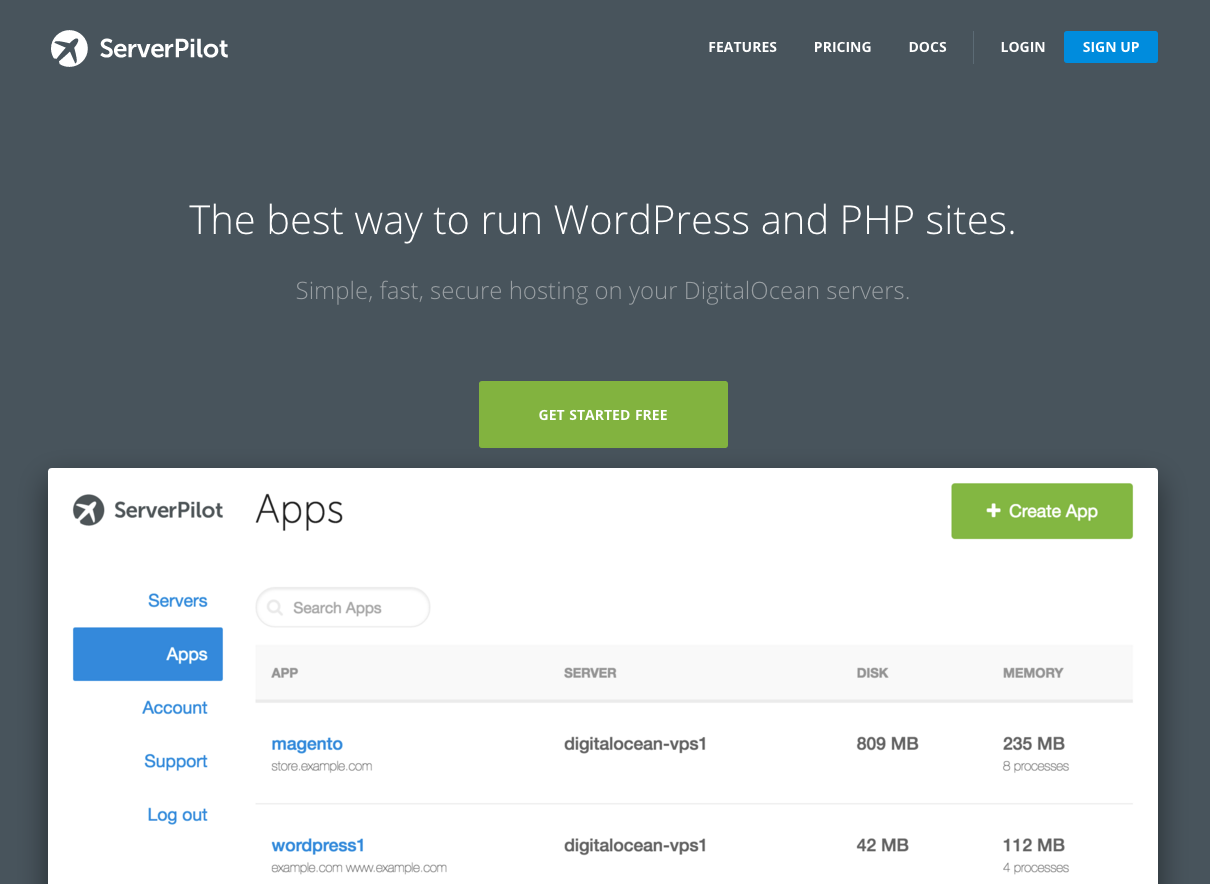The height and width of the screenshot is (884, 1210).
Task: Click the MEMORY column header
Action: (1033, 673)
